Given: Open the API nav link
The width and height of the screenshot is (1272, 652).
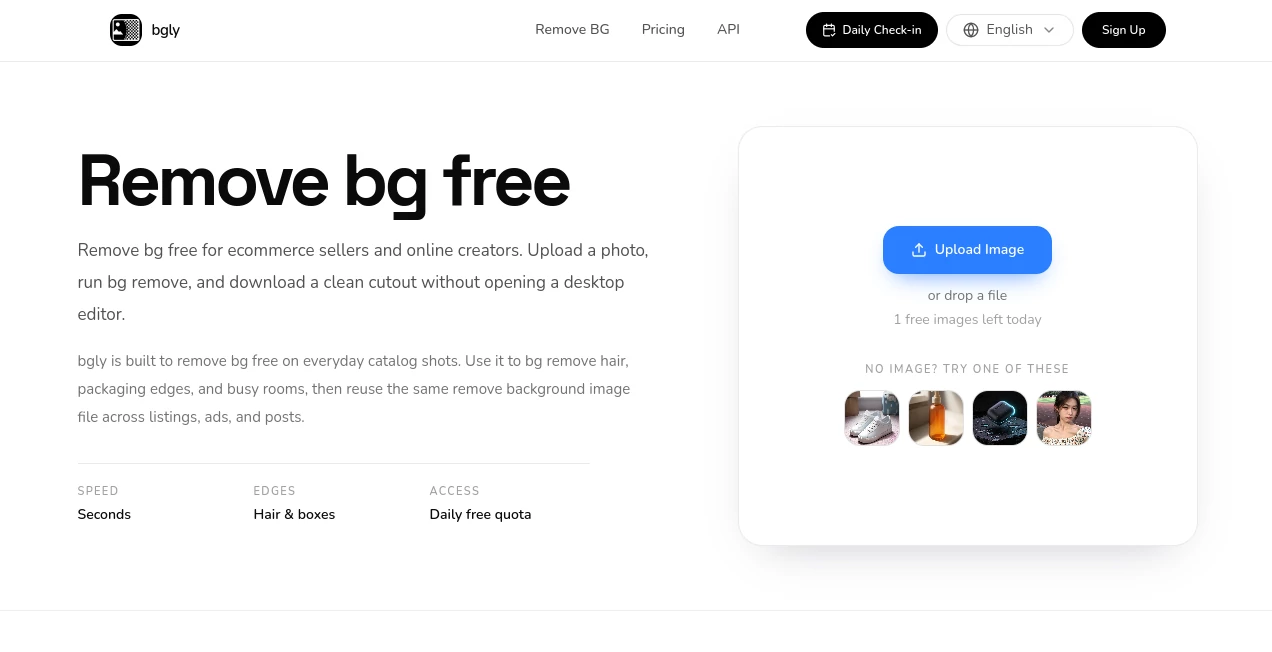Looking at the screenshot, I should 728,30.
